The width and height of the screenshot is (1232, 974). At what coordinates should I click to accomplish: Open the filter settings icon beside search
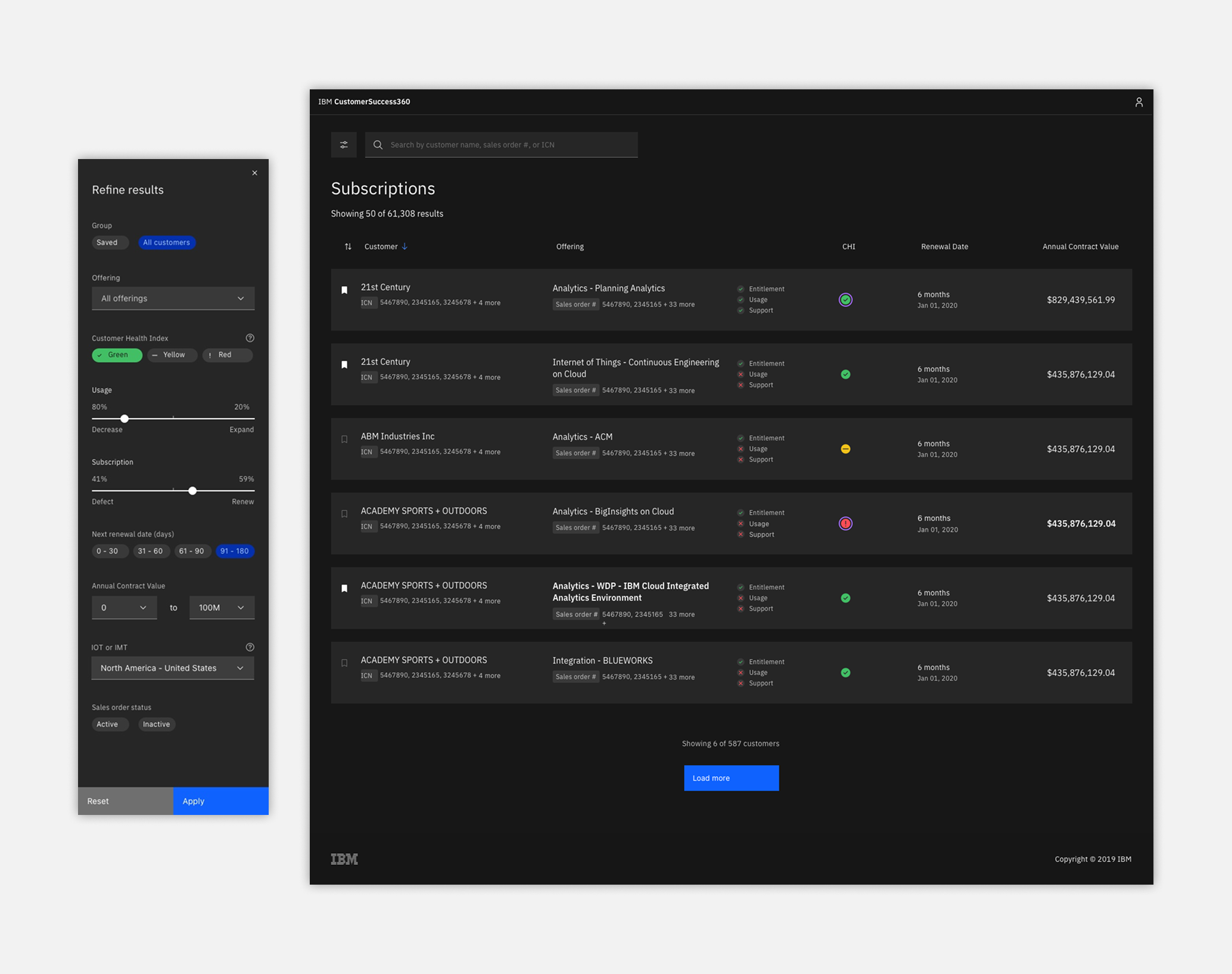coord(344,145)
